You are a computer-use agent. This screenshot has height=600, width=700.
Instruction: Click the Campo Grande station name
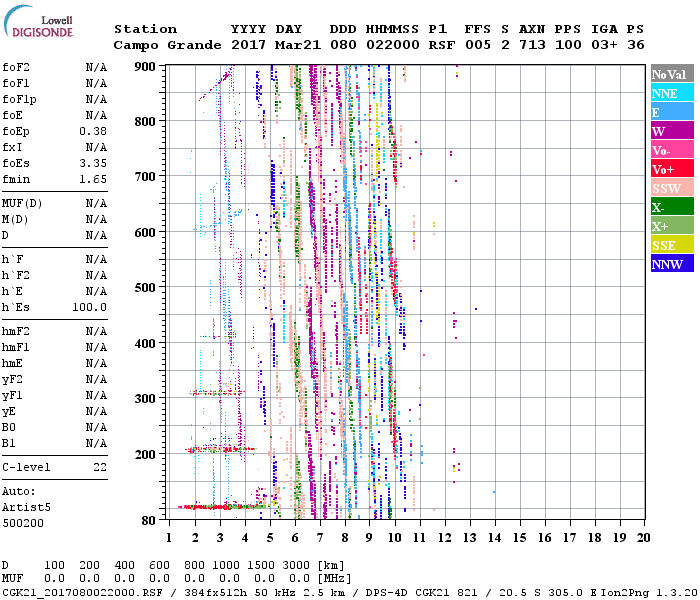167,45
